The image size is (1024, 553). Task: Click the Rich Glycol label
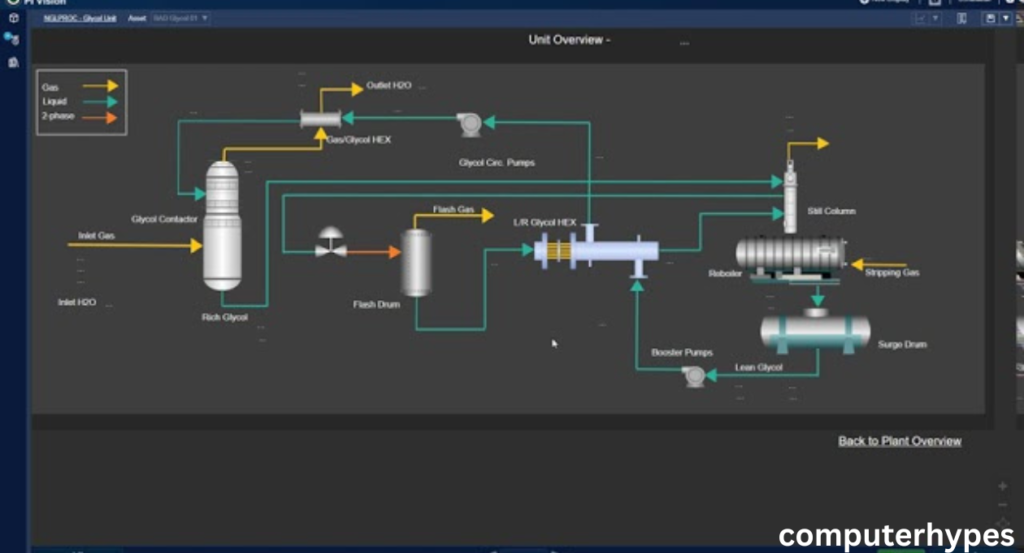[x=225, y=317]
